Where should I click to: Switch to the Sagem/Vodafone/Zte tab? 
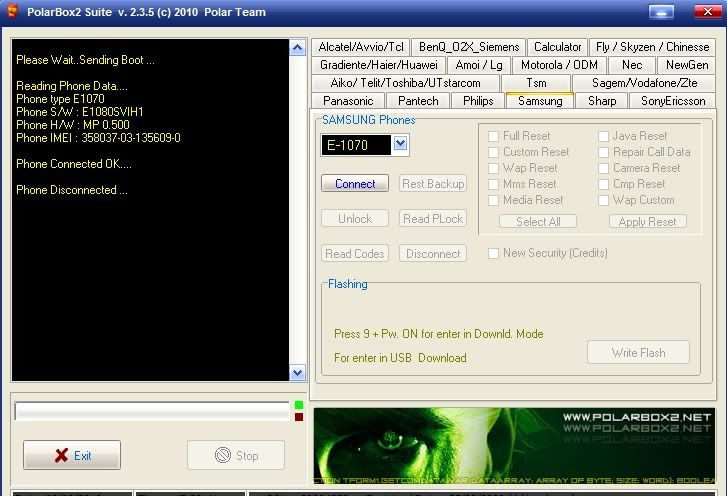click(644, 83)
